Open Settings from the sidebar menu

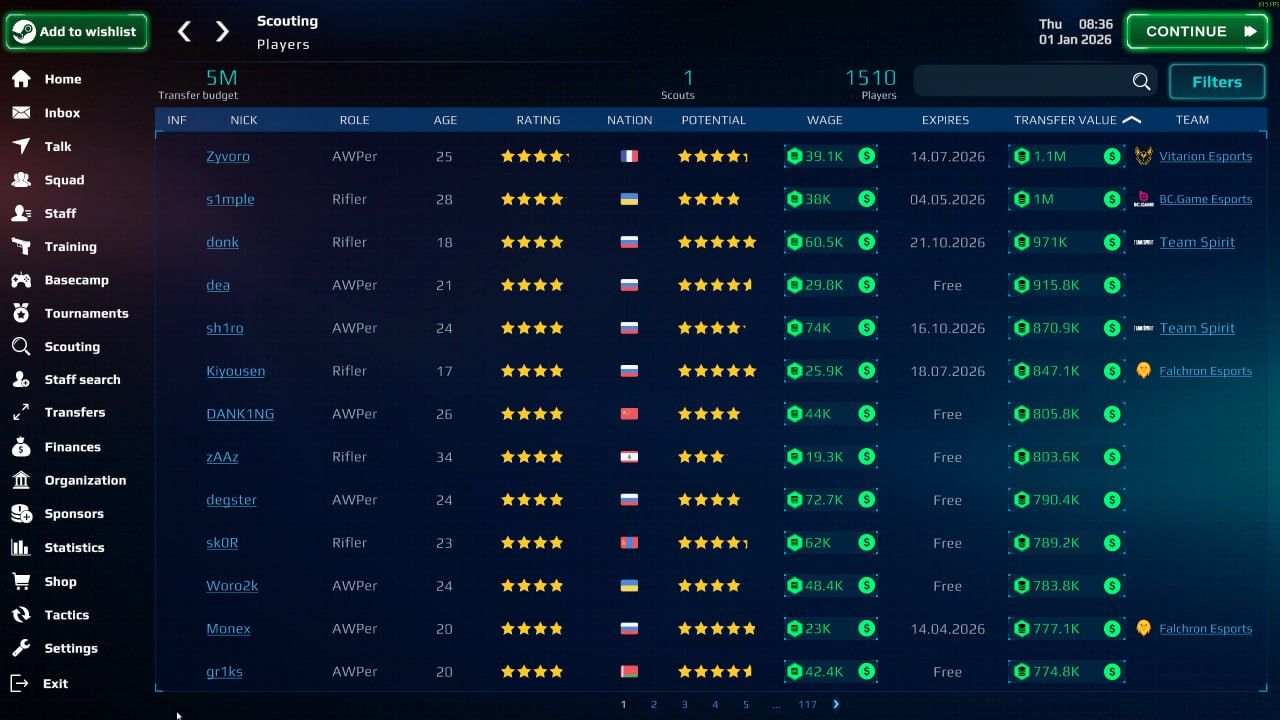(x=22, y=648)
